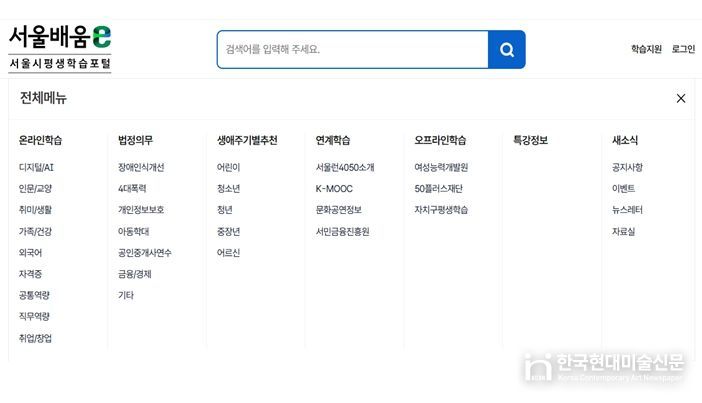Select 취업/창업 category
The image size is (702, 403).
35,338
